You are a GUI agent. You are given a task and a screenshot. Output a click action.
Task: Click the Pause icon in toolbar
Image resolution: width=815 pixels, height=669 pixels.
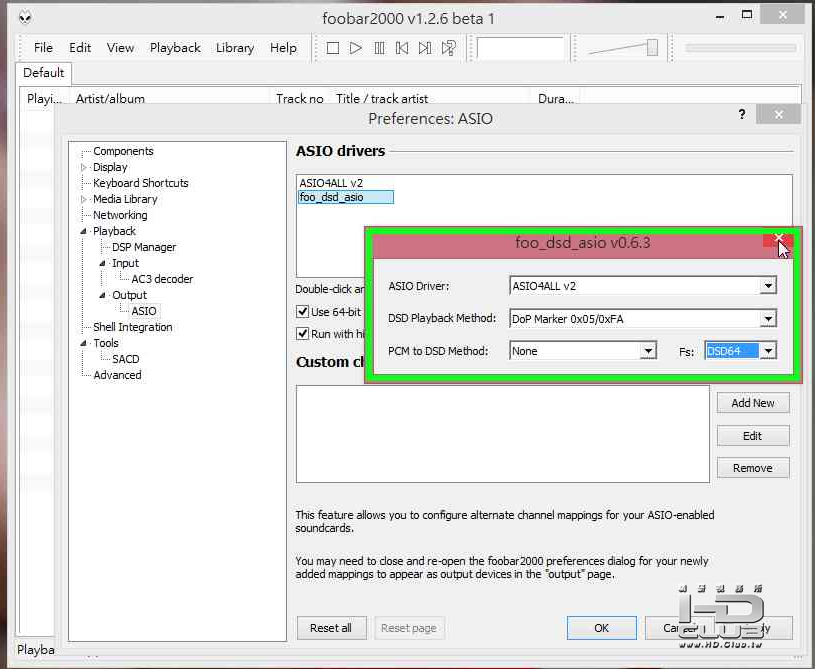point(379,48)
